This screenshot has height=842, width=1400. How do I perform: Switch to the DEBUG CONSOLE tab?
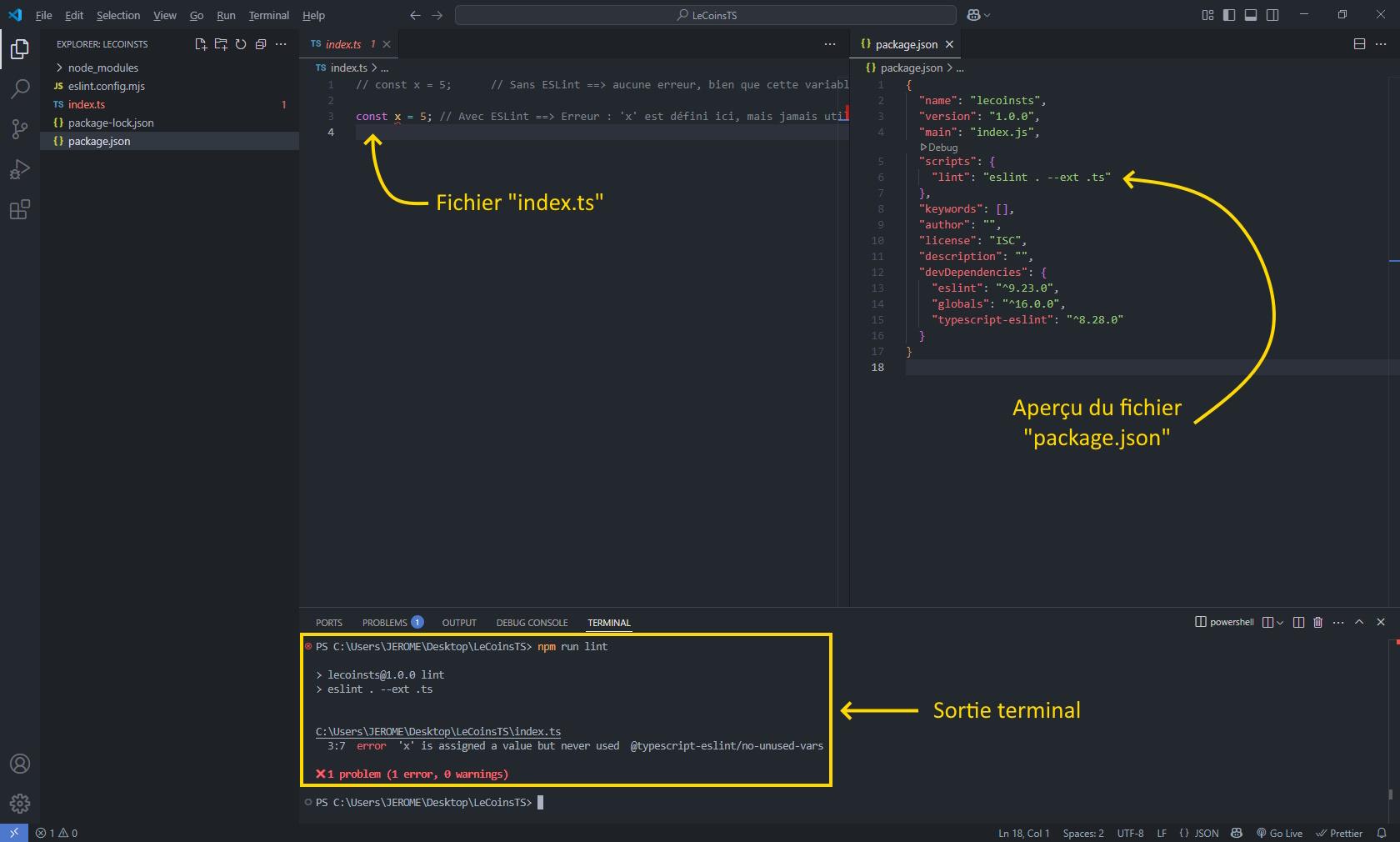(532, 623)
